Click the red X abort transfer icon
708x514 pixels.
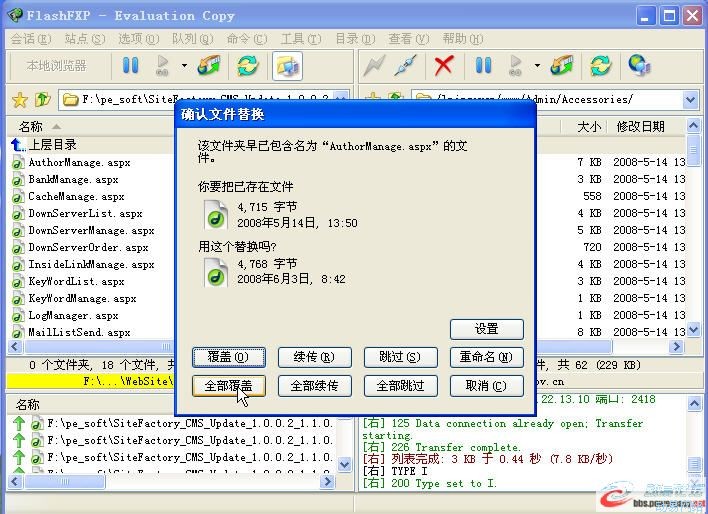(x=444, y=66)
